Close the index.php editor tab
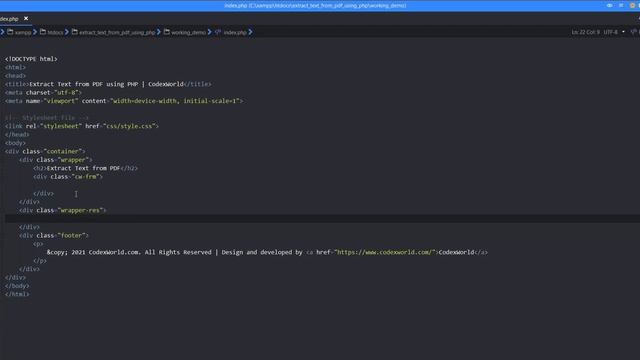Viewport: 640px width, 360px height. [x=26, y=18]
